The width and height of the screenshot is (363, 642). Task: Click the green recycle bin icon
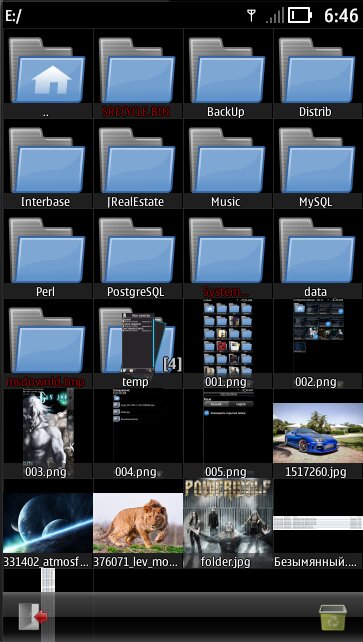pyautogui.click(x=333, y=617)
